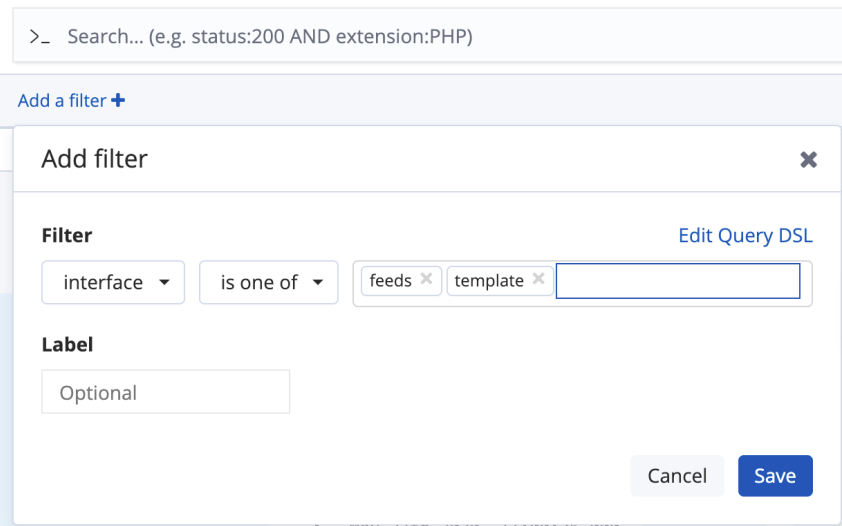Click the 'Label' field heading
The image size is (842, 526).
point(67,344)
